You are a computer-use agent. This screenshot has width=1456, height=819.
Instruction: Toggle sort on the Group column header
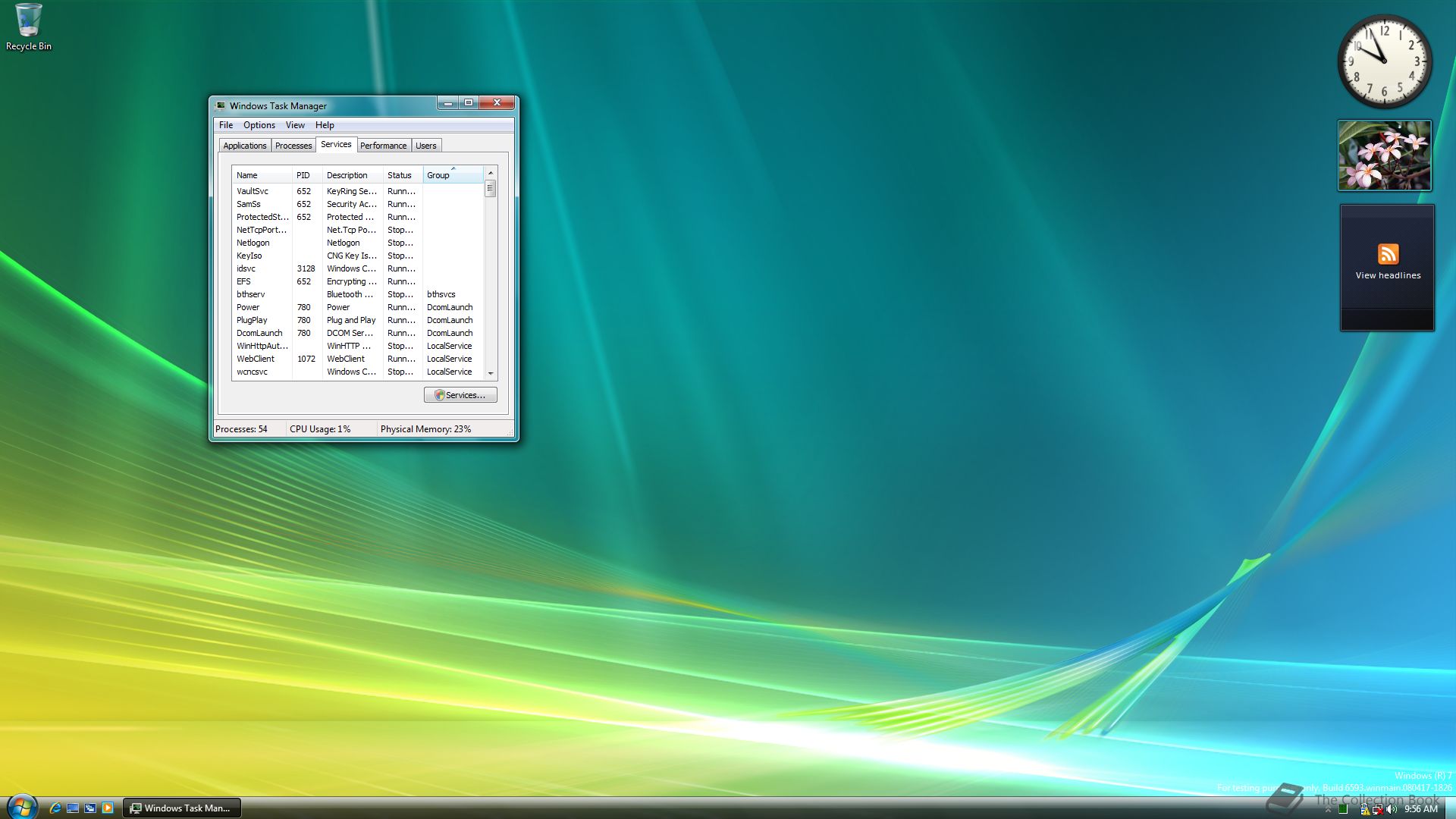pyautogui.click(x=453, y=175)
